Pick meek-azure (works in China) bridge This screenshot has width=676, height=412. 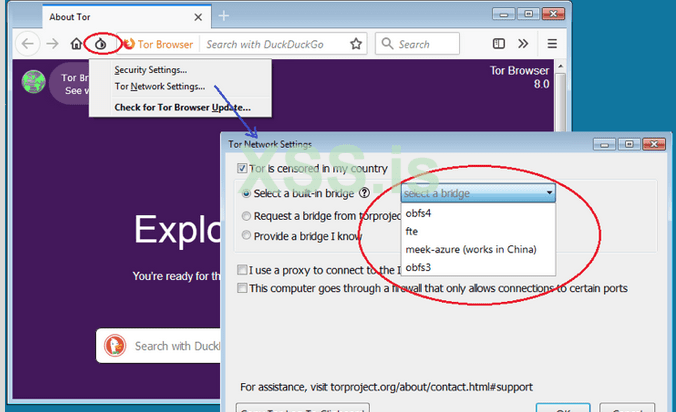[x=478, y=250]
